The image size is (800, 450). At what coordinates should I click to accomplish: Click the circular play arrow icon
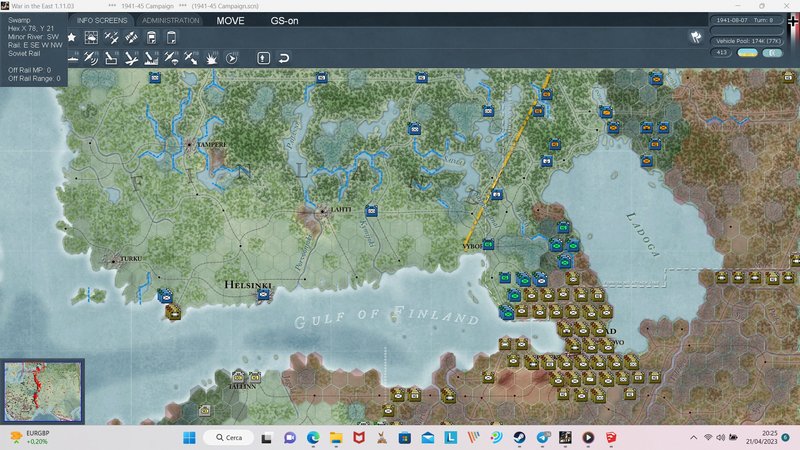pyautogui.click(x=232, y=58)
